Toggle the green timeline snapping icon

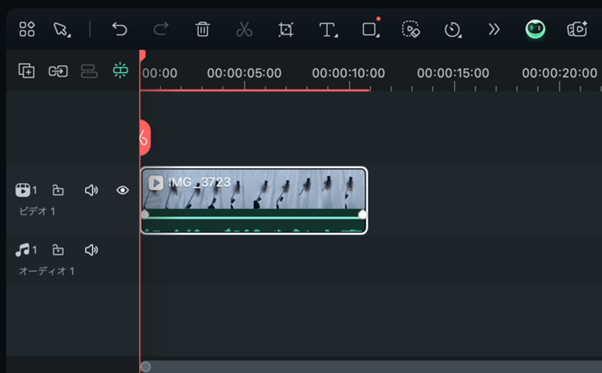pos(120,71)
